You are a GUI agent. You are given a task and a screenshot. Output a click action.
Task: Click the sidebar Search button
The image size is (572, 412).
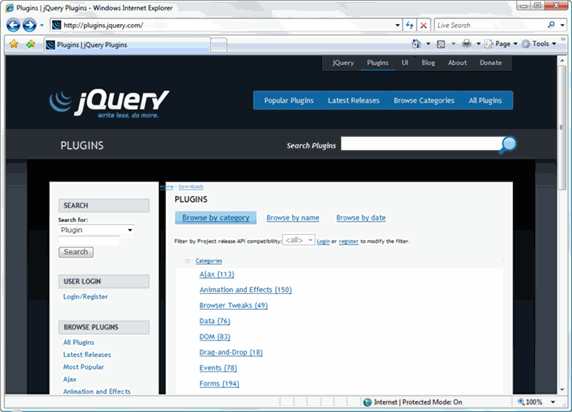tap(76, 252)
